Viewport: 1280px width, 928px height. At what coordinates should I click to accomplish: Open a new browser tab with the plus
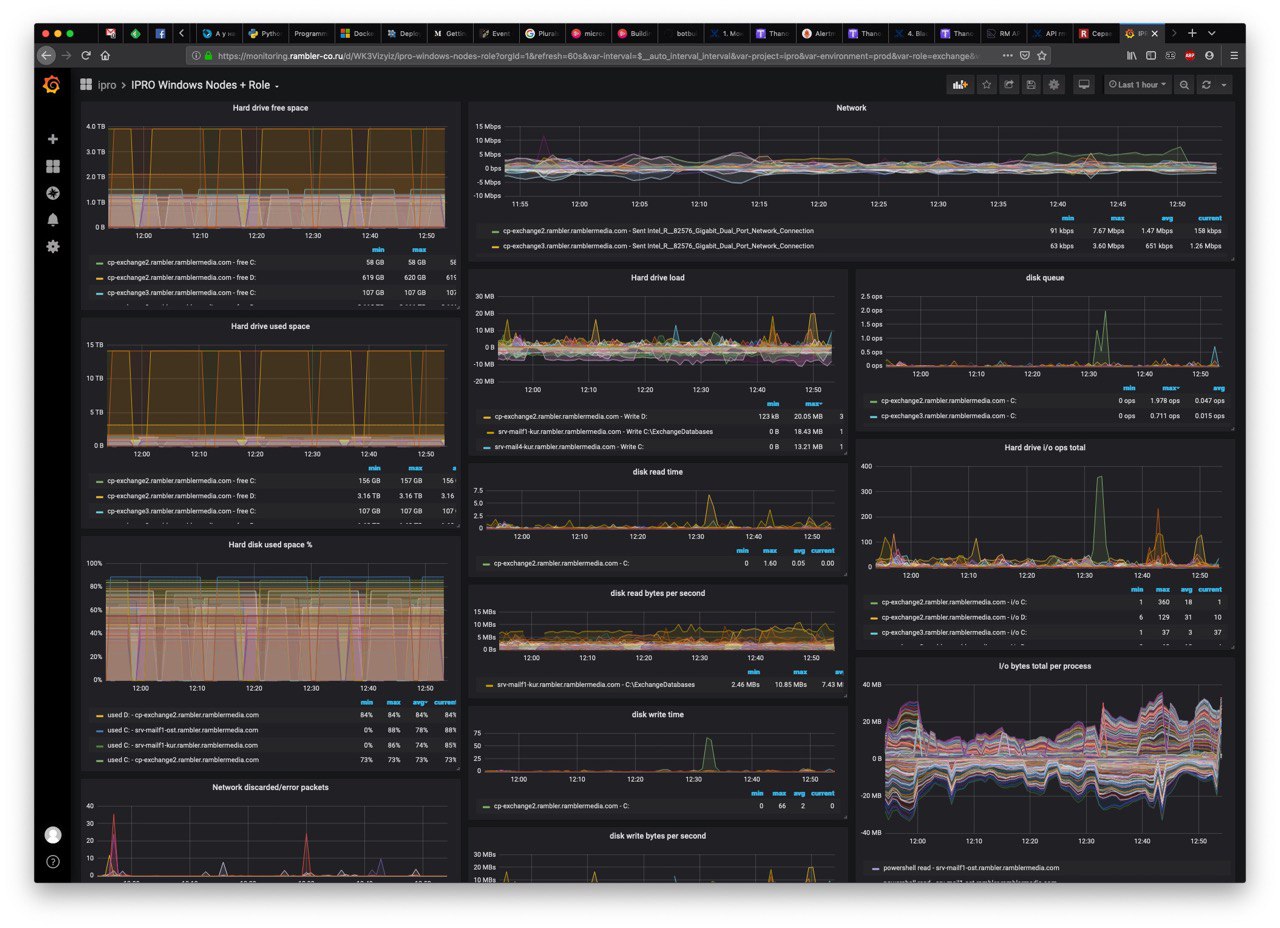(x=1192, y=33)
